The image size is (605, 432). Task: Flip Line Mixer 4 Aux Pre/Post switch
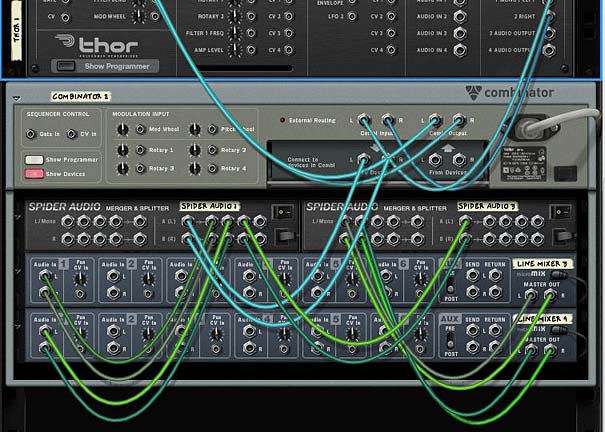click(x=450, y=341)
